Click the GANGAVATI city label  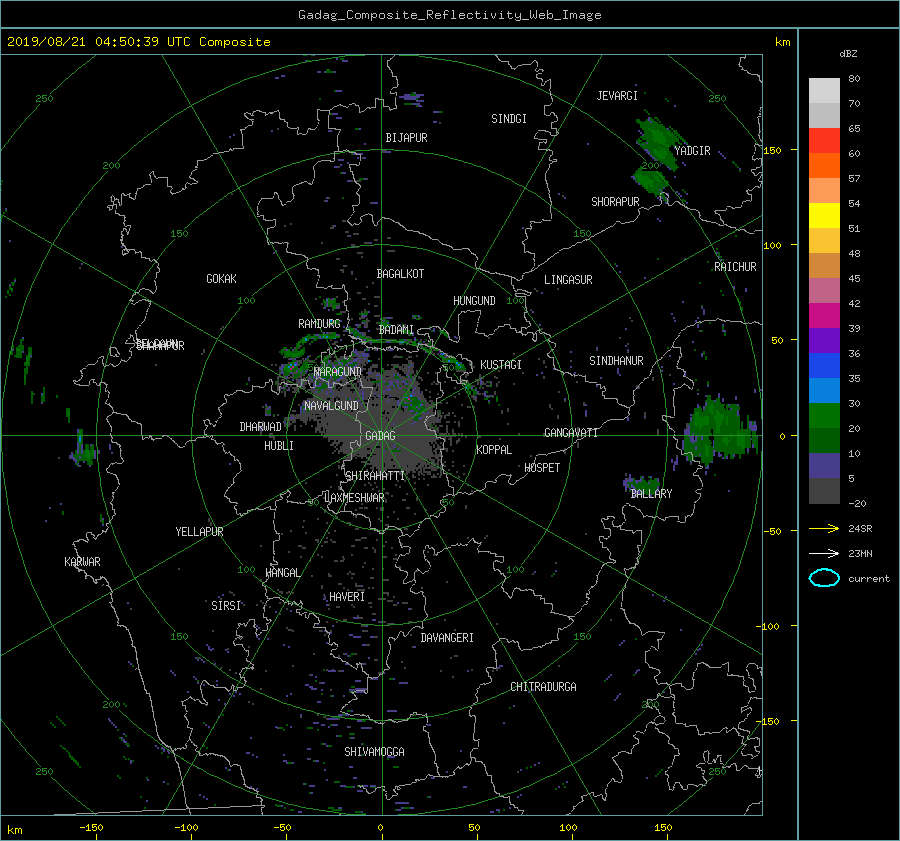point(571,433)
